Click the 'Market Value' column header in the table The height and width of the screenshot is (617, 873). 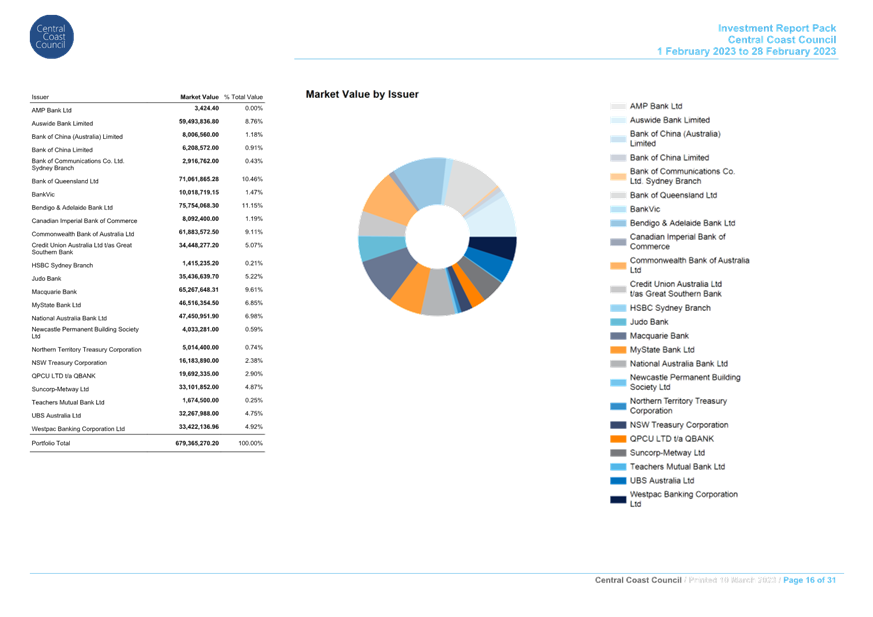pyautogui.click(x=199, y=97)
